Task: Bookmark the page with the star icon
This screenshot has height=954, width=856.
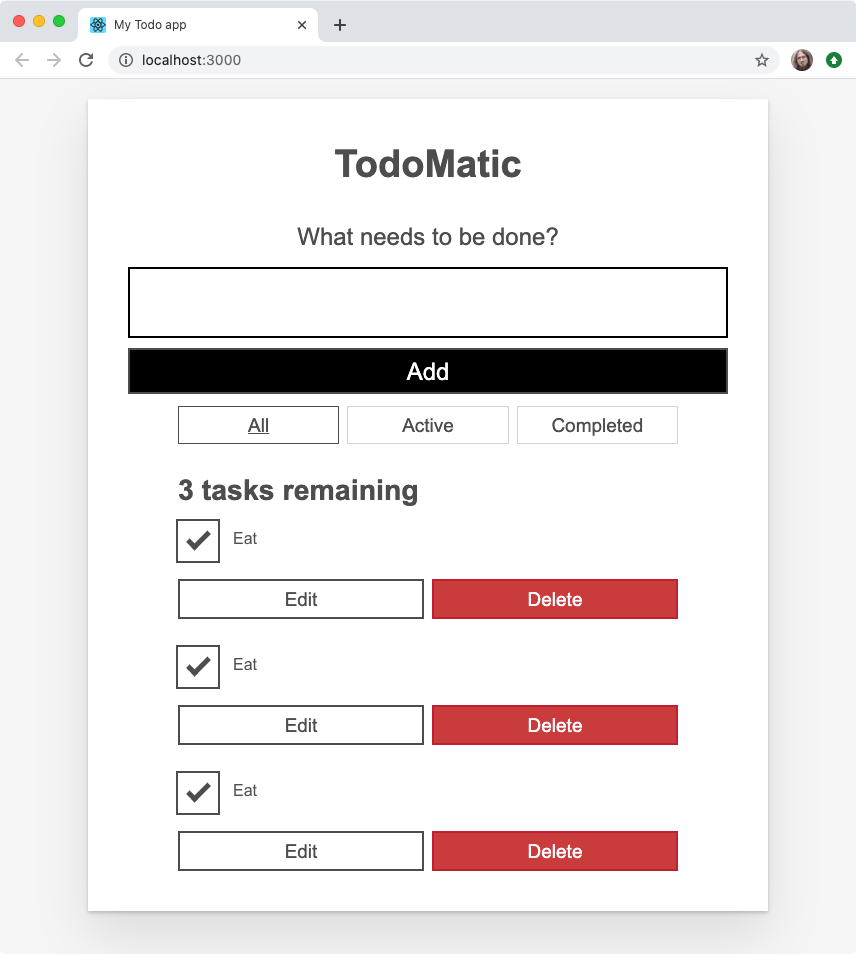Action: point(762,60)
